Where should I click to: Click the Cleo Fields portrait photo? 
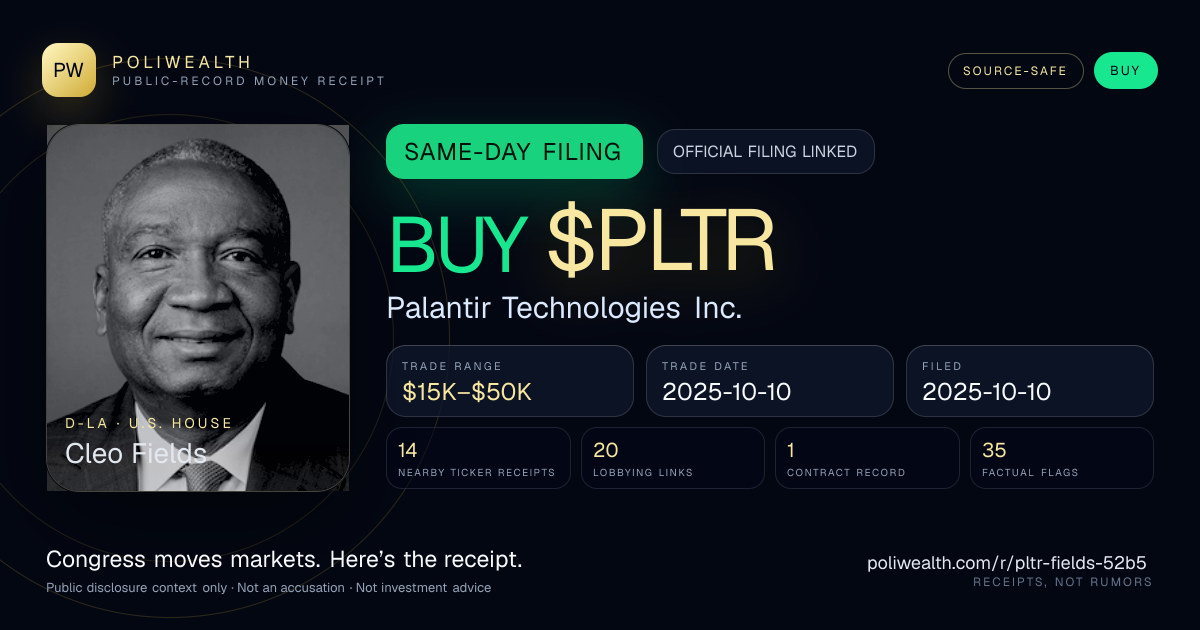click(x=198, y=307)
